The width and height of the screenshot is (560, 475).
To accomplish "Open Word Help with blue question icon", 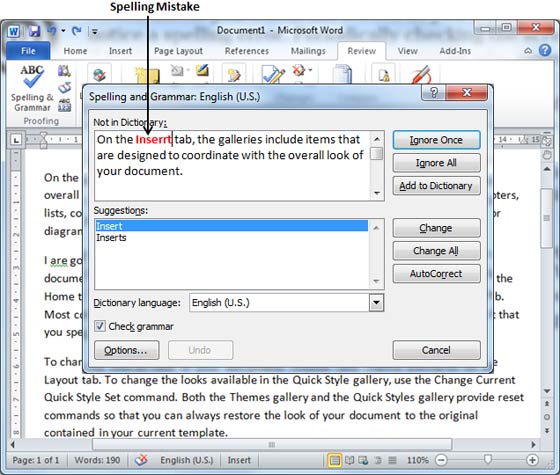I will coord(545,50).
